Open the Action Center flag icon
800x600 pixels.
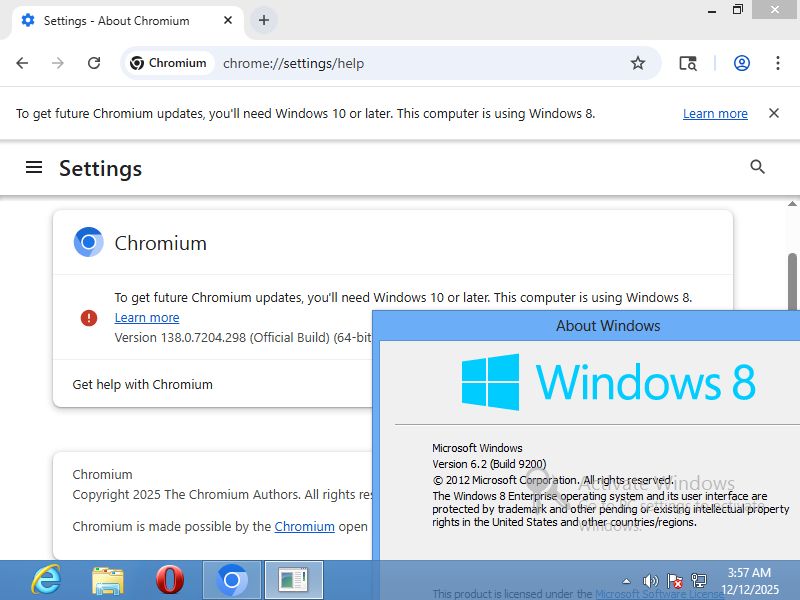click(x=674, y=580)
